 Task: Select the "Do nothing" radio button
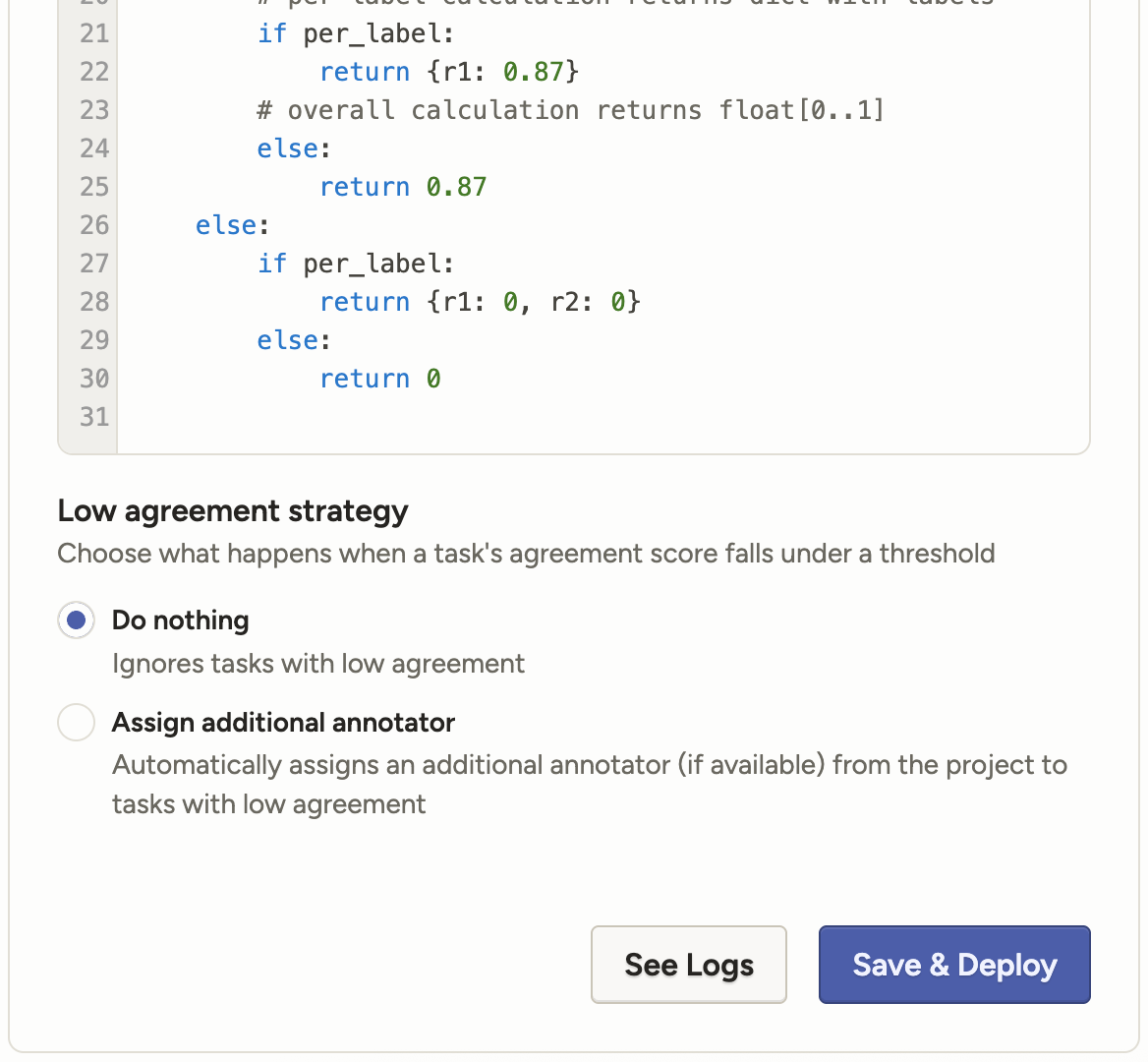click(x=77, y=620)
